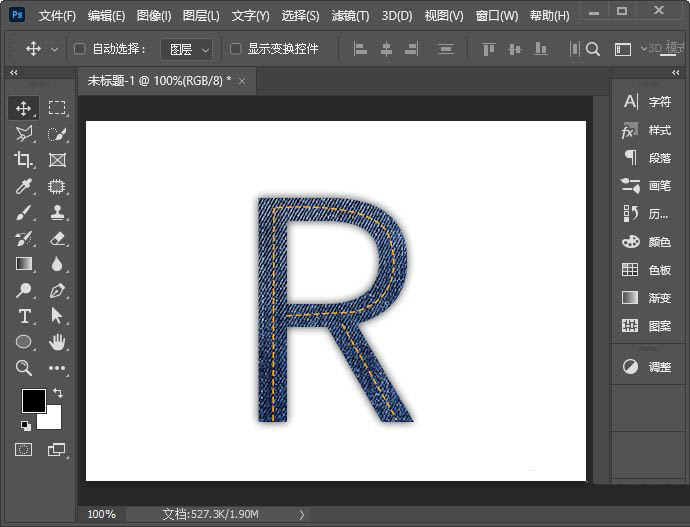Open the 视图(V) menu
Screen dimensions: 690x527
444,16
